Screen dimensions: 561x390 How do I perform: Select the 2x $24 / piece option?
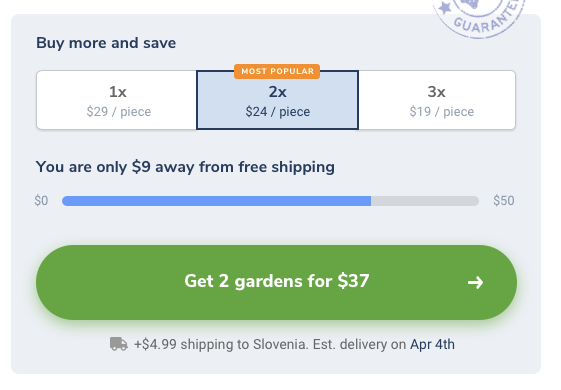[x=277, y=100]
